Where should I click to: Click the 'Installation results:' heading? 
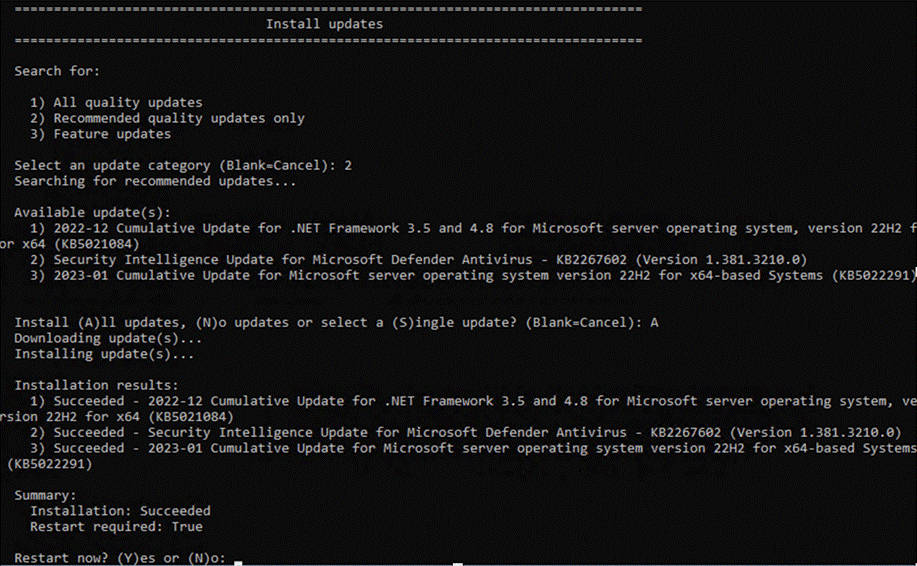tap(96, 385)
